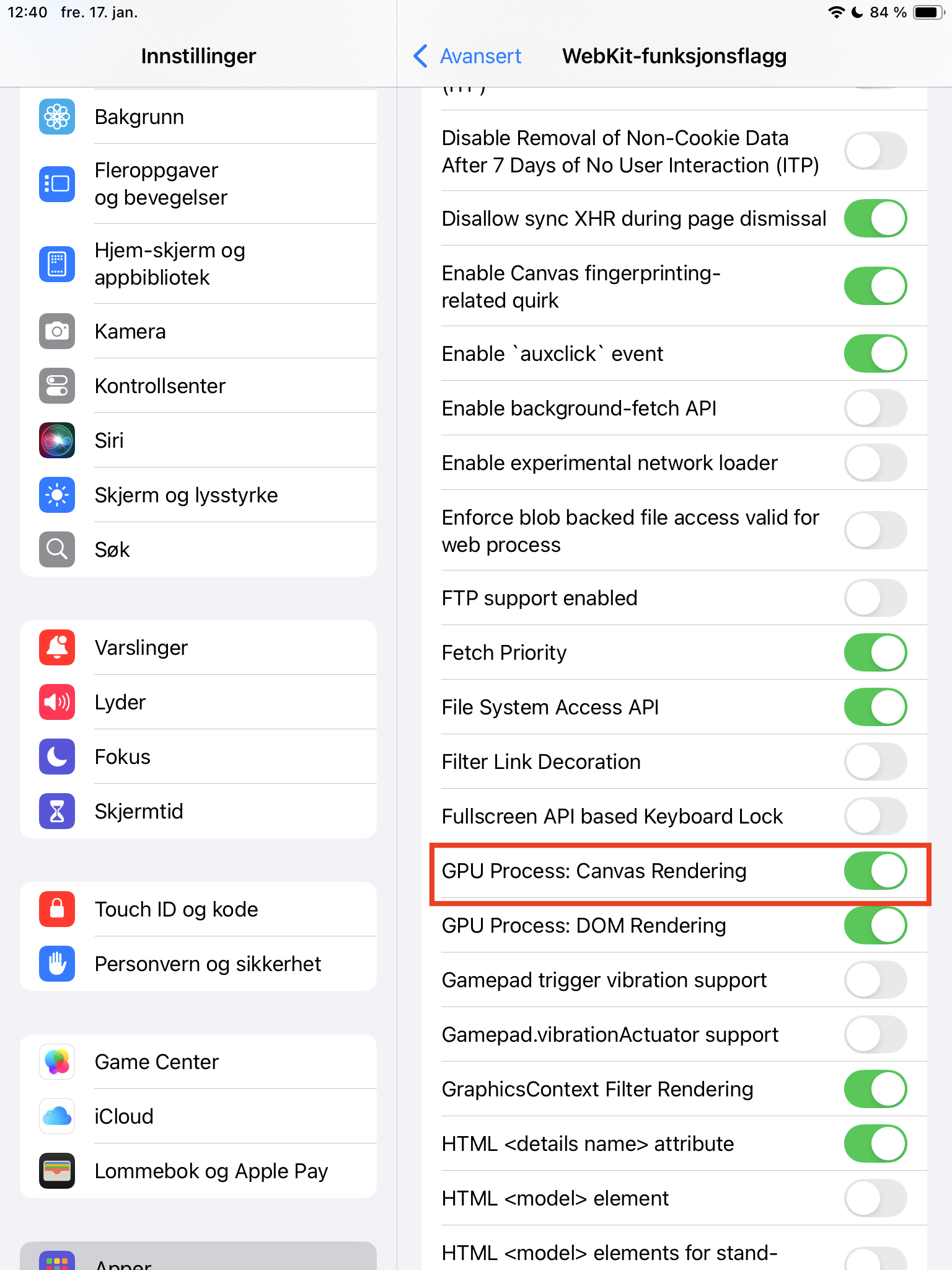The image size is (952, 1270).
Task: Open the Bakgrunn flower icon
Action: (57, 117)
